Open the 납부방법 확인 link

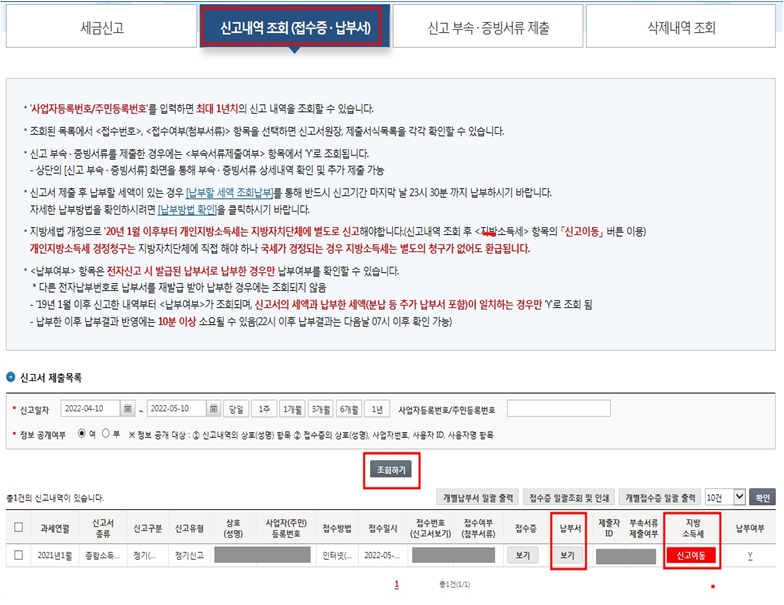tap(188, 210)
